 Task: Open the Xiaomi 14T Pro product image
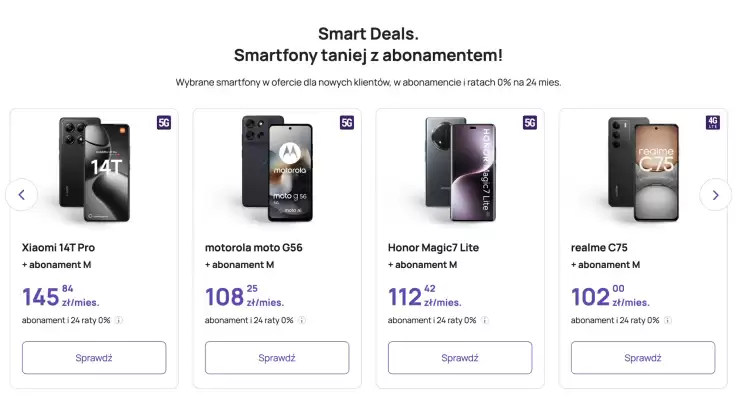click(94, 168)
